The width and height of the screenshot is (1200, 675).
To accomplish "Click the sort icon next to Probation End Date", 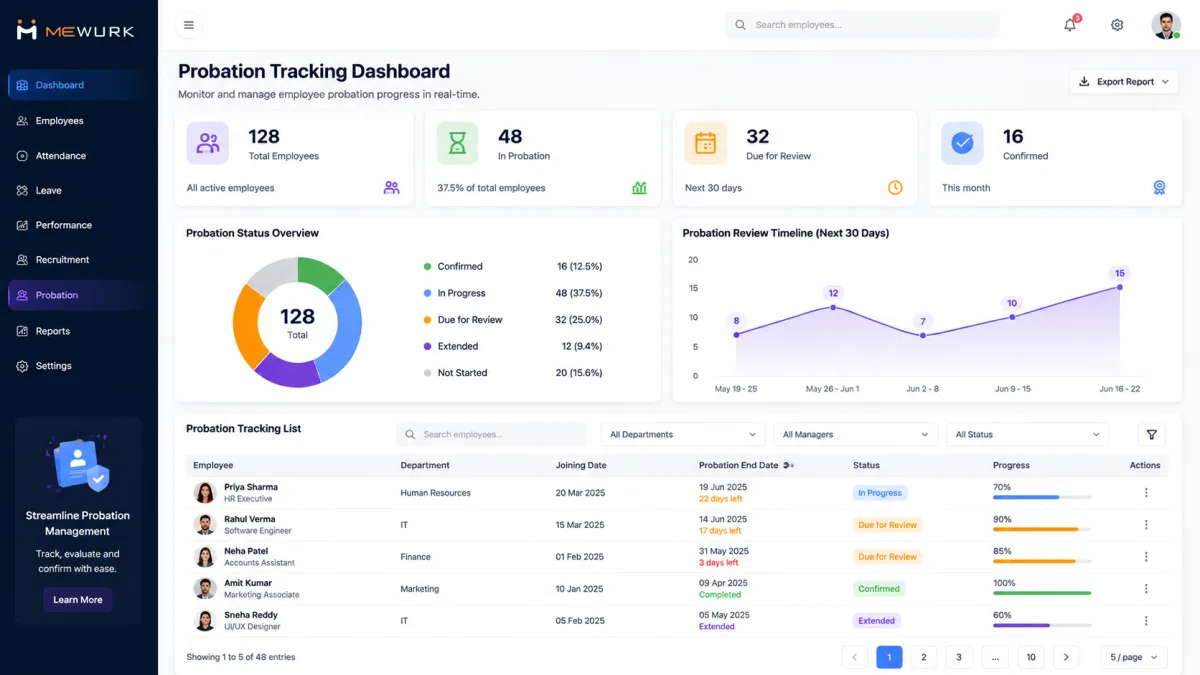I will 788,465.
